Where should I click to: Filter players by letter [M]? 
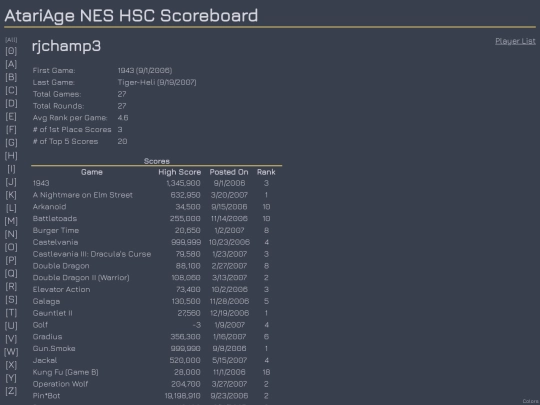(11, 221)
